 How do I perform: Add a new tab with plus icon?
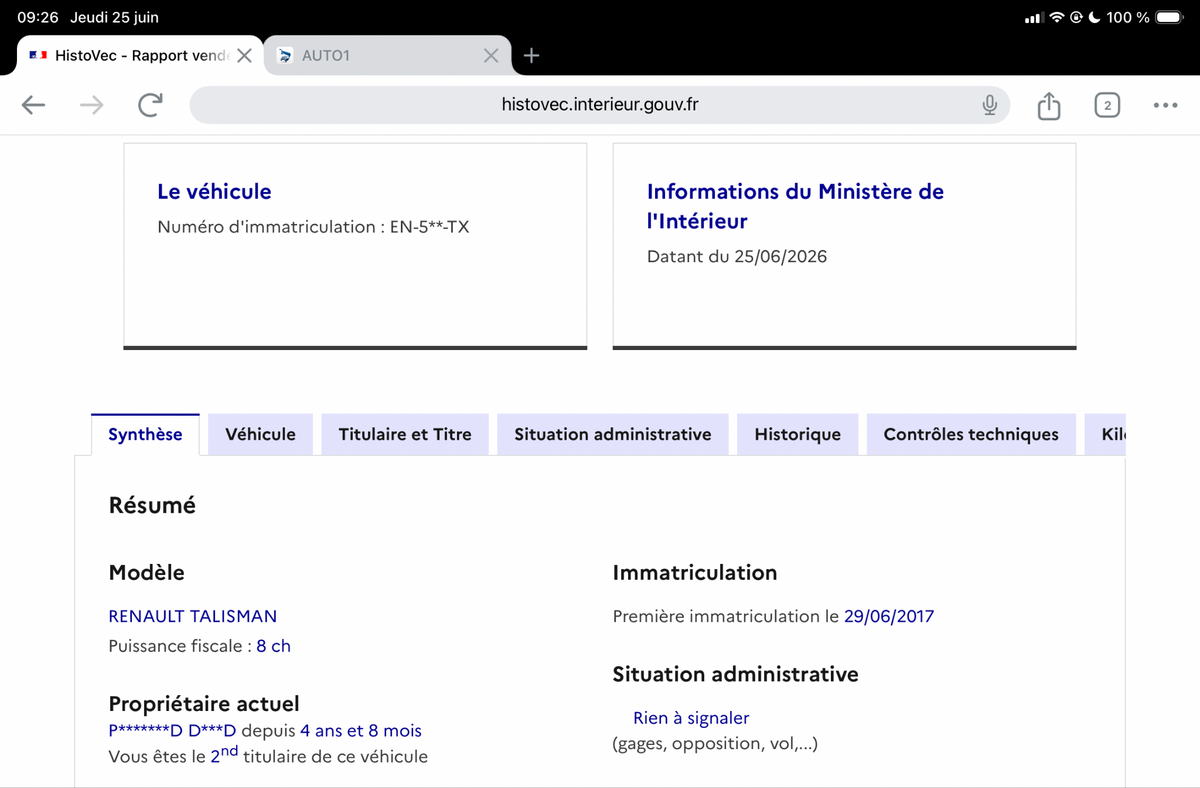(x=532, y=56)
